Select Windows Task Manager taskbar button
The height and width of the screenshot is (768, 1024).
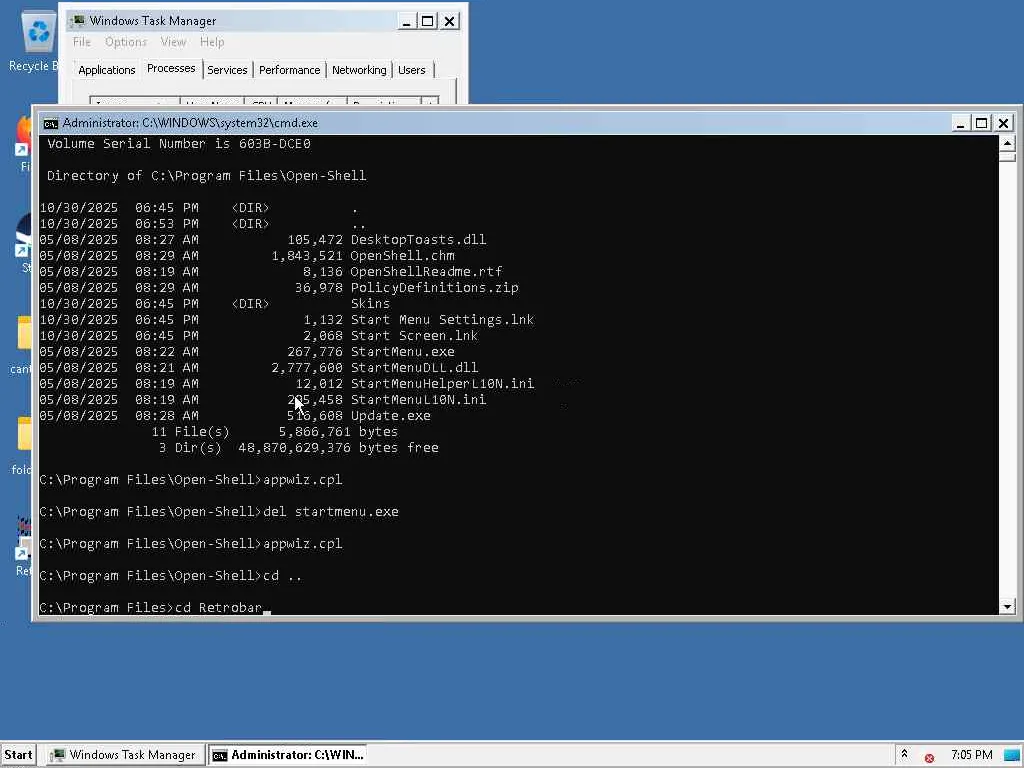124,755
